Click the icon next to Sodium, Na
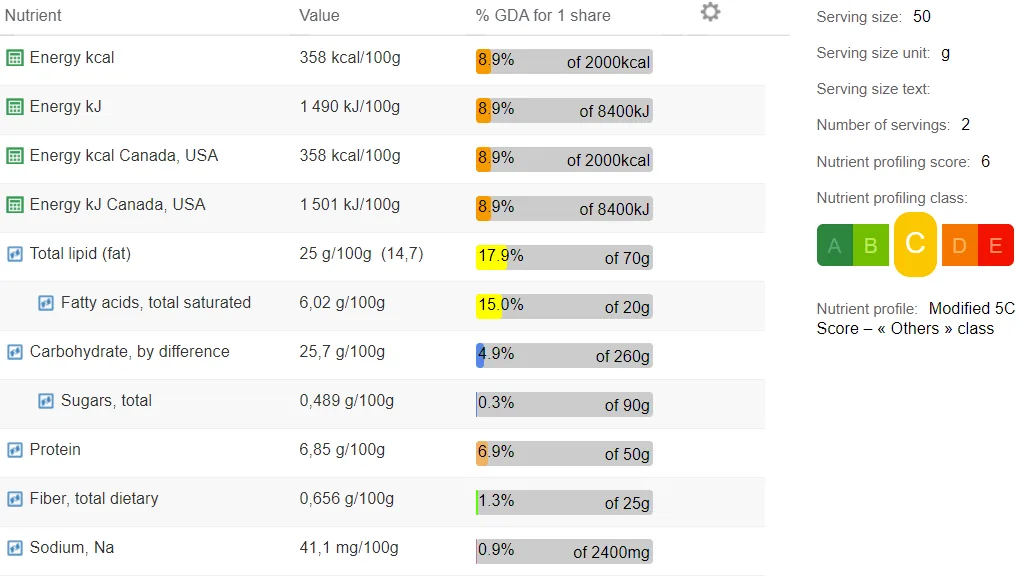 tap(15, 548)
